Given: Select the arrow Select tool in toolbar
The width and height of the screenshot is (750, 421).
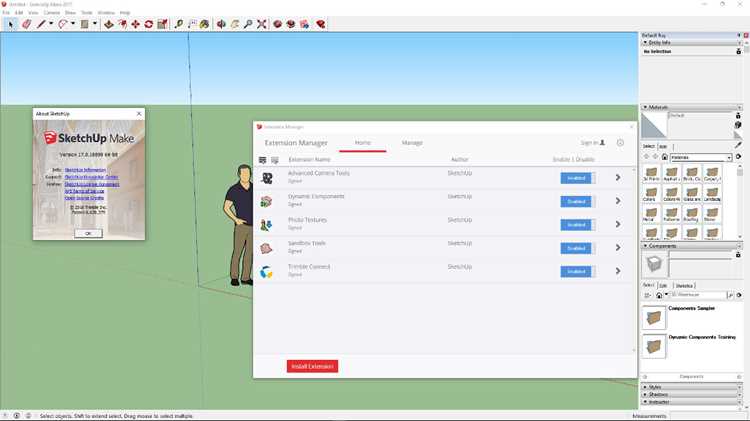Looking at the screenshot, I should click(x=11, y=24).
